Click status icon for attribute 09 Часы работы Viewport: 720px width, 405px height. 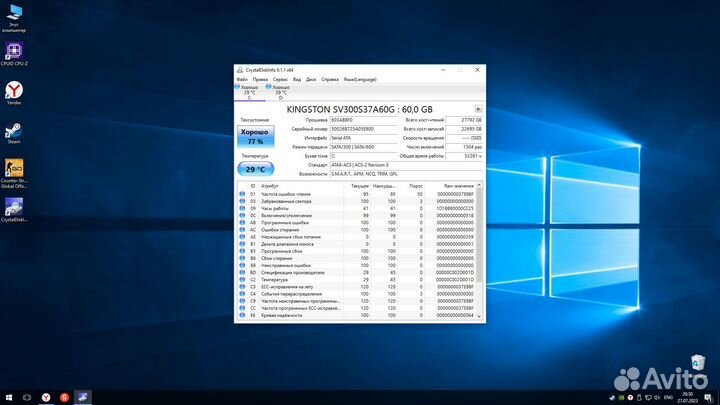pyautogui.click(x=242, y=208)
